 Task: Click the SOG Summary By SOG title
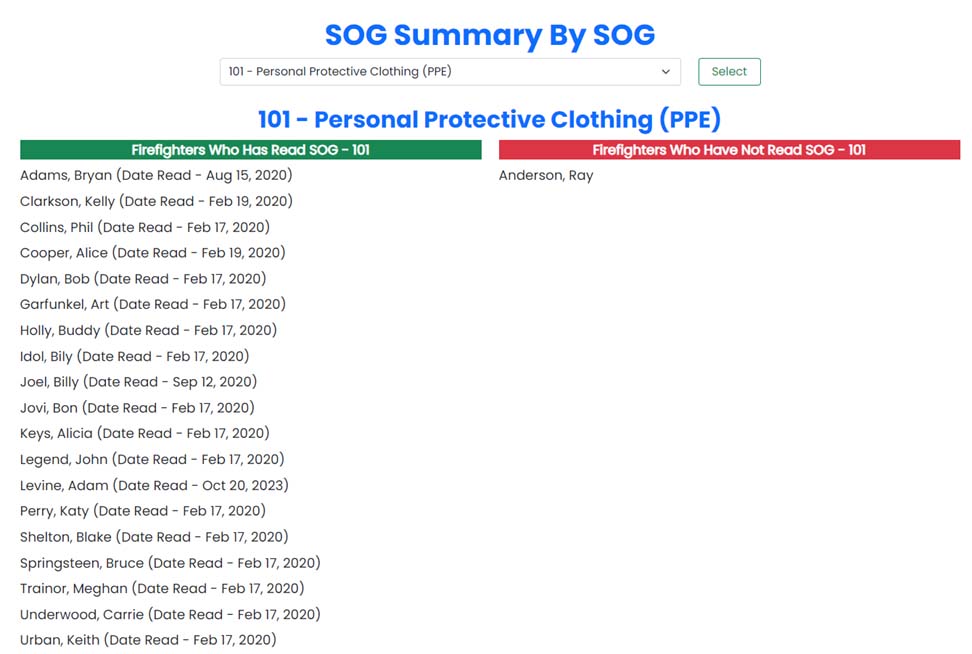489,34
